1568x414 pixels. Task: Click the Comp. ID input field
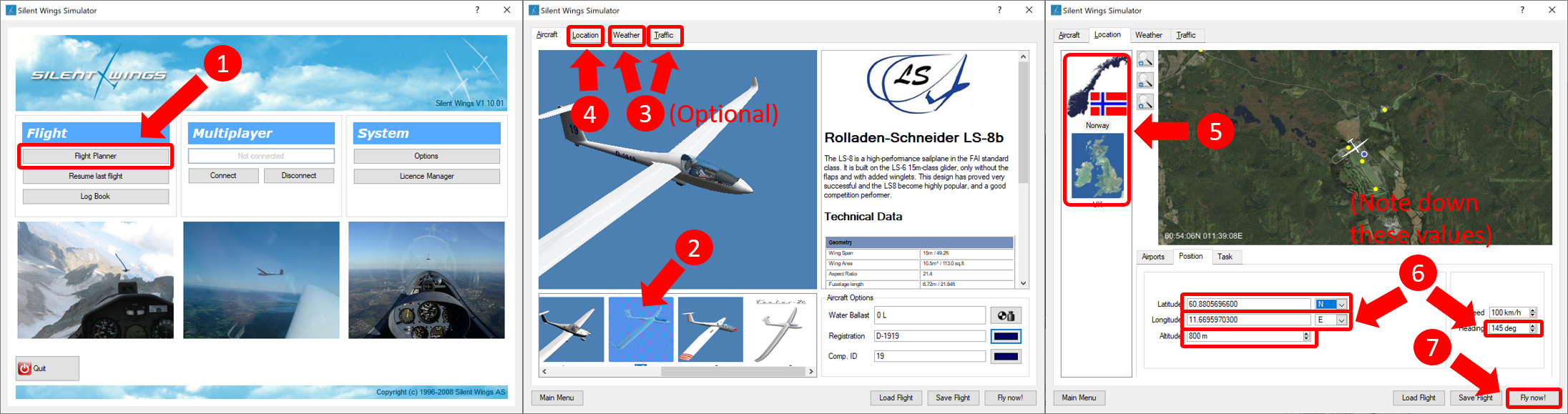point(929,356)
